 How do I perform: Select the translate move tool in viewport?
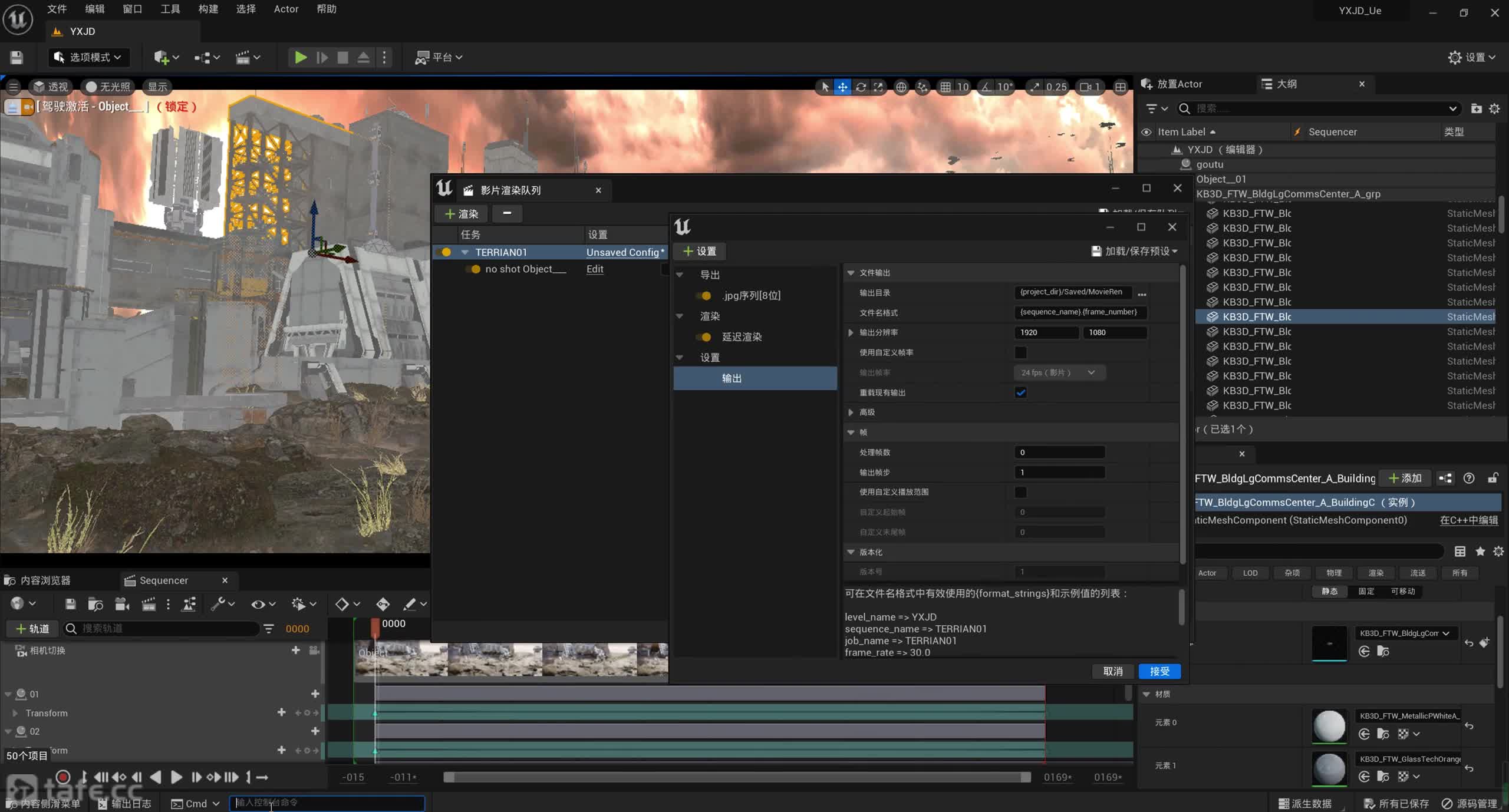tap(843, 87)
